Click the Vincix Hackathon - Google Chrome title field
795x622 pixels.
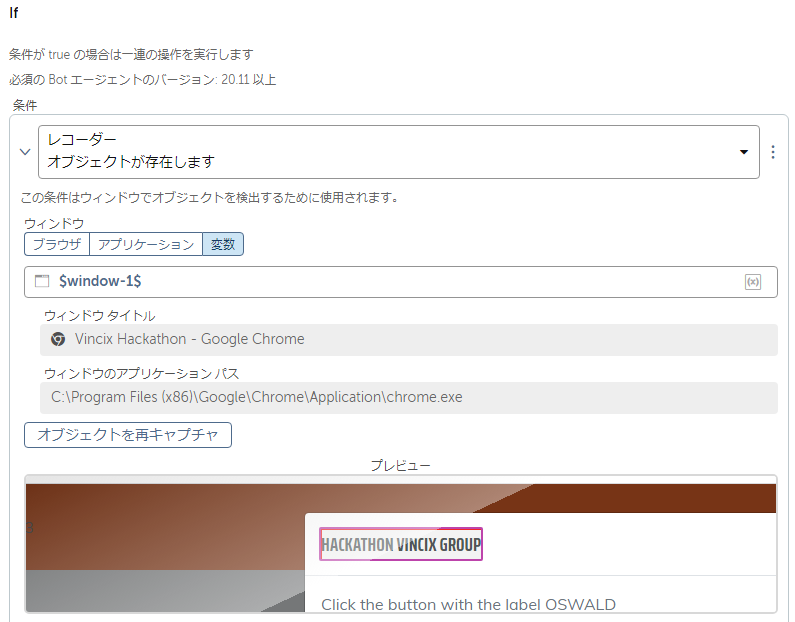[409, 340]
